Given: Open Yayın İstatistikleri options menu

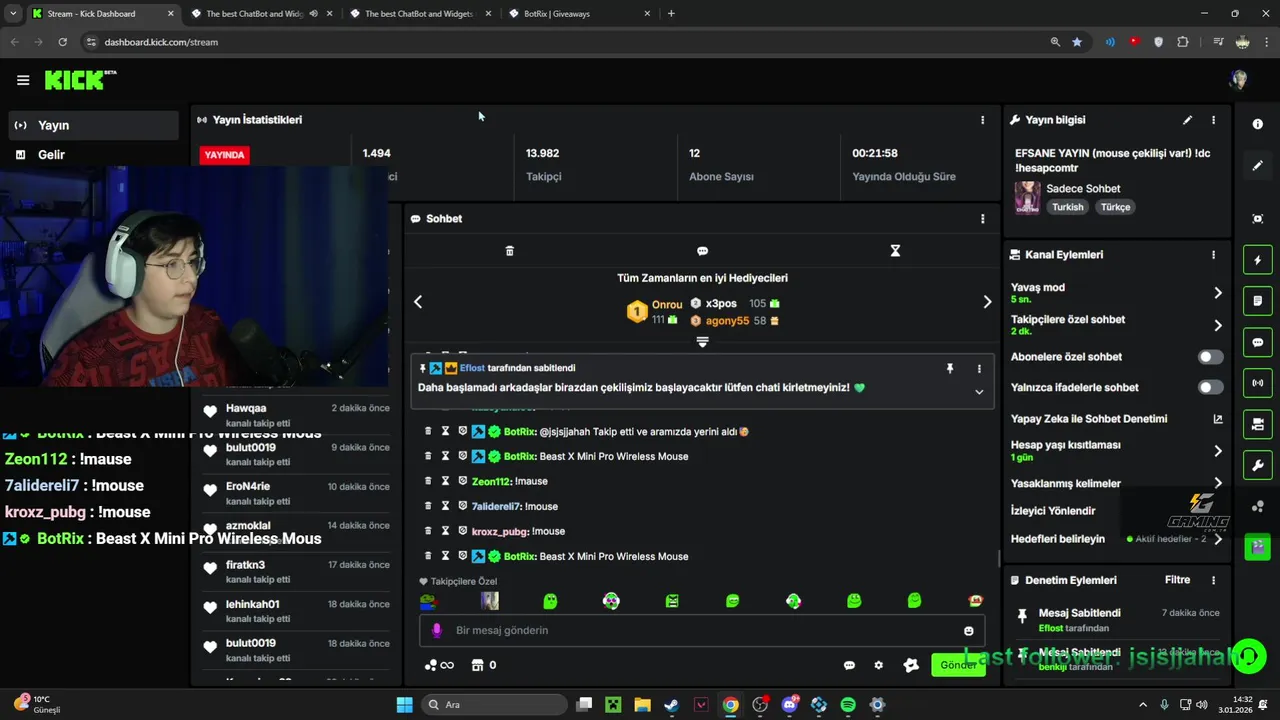Looking at the screenshot, I should [x=982, y=120].
